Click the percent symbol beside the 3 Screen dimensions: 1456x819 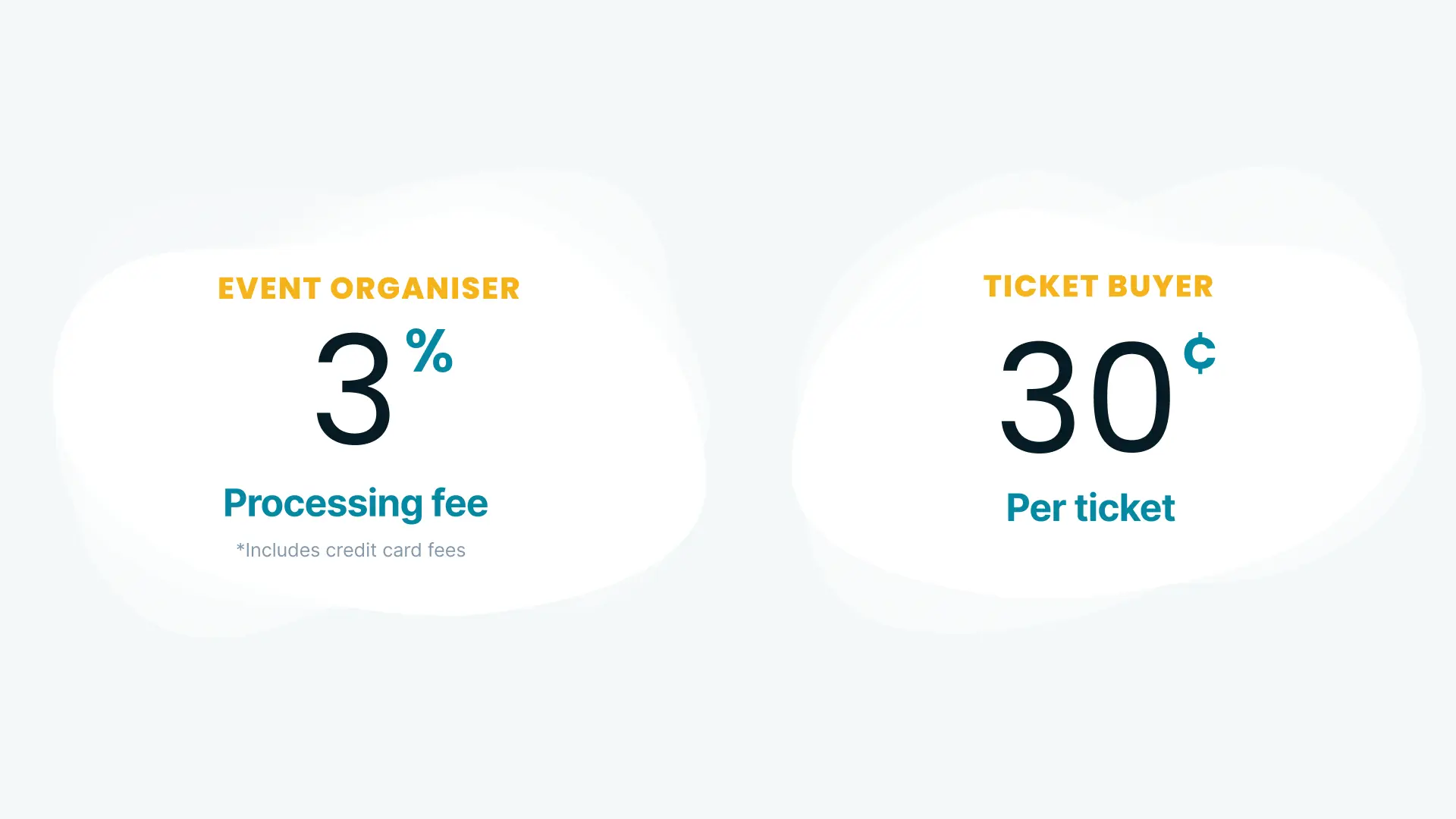pos(429,350)
